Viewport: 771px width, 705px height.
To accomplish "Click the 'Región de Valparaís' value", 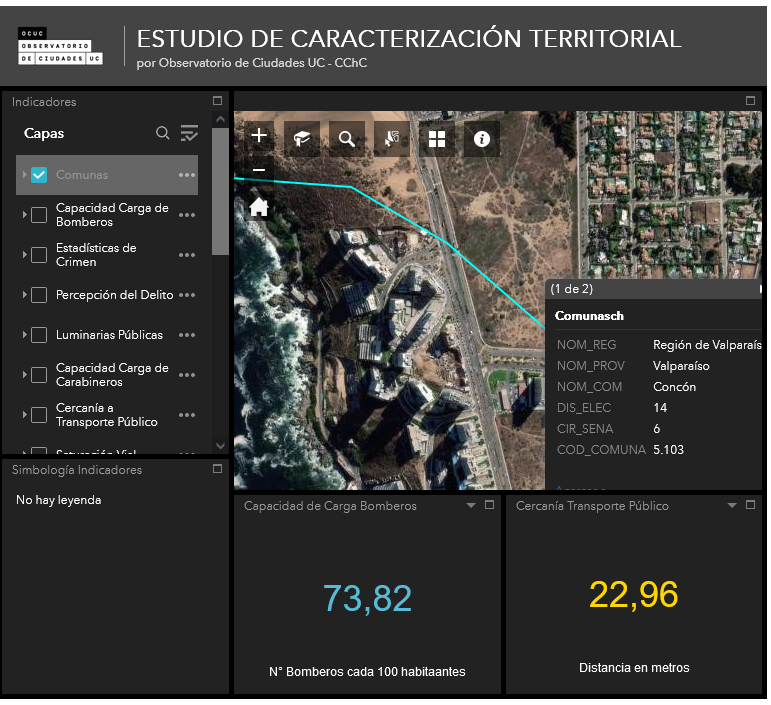I will pyautogui.click(x=707, y=345).
